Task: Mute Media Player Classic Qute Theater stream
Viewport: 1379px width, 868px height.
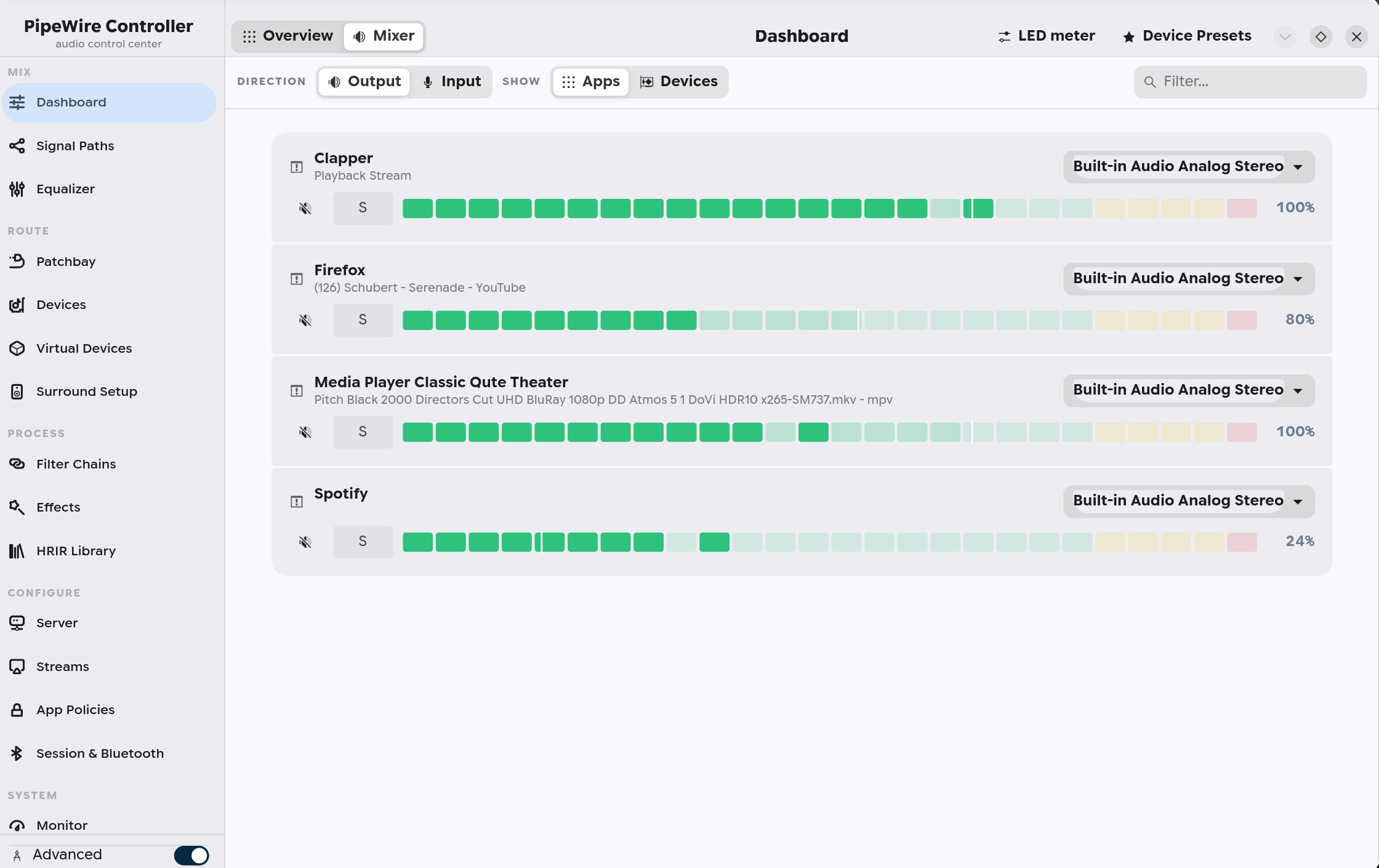Action: click(305, 432)
